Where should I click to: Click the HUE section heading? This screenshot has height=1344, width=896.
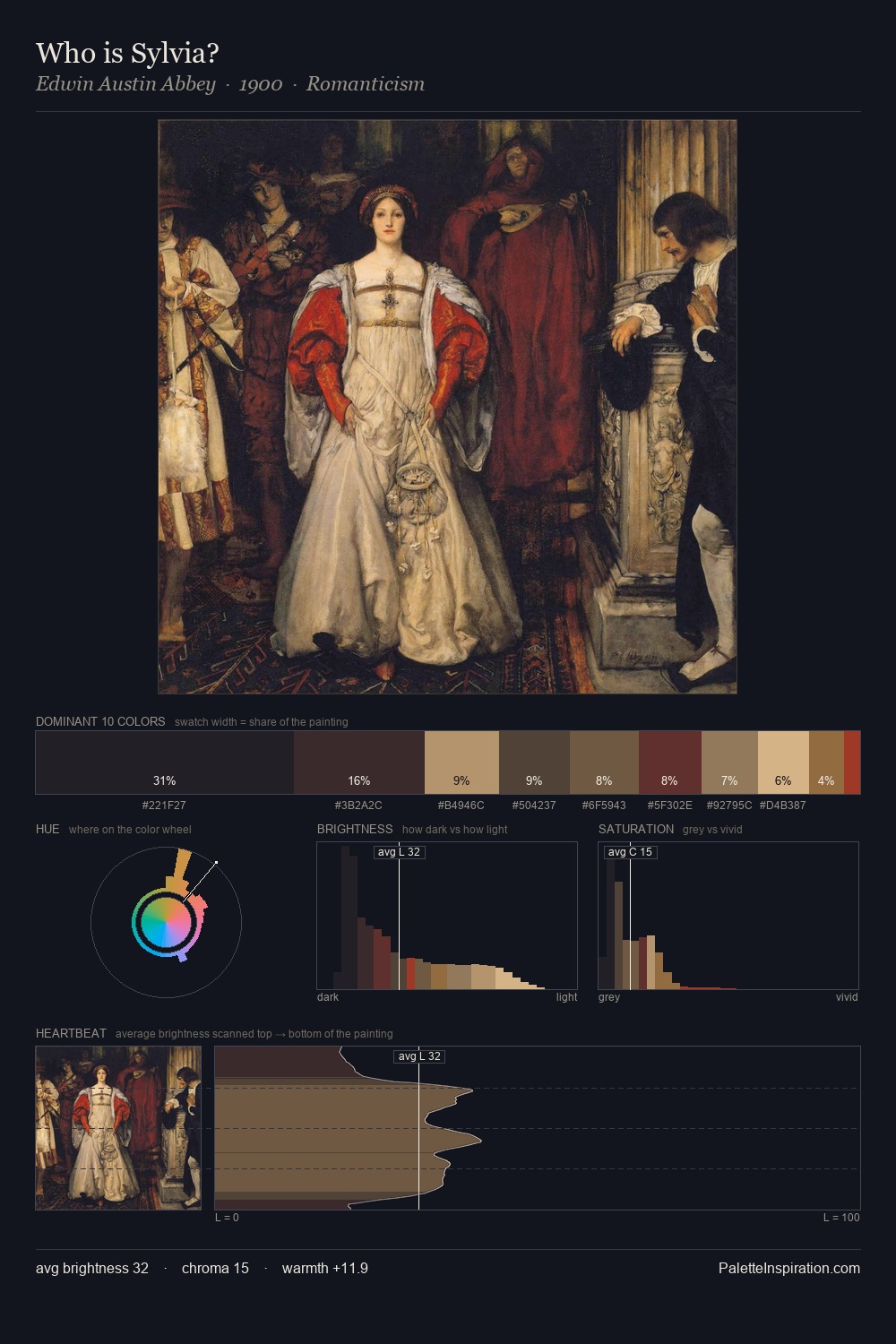(47, 829)
